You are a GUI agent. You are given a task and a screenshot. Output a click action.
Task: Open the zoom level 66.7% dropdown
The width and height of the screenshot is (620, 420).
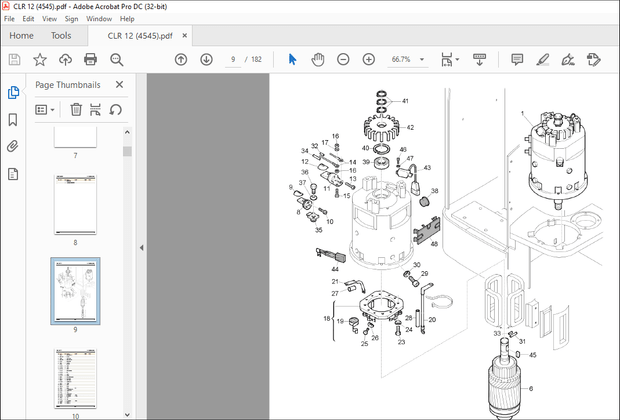[x=422, y=60]
